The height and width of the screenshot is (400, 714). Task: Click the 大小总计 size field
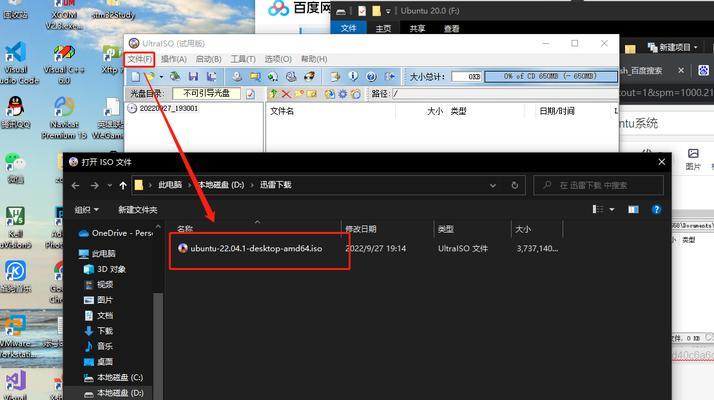pyautogui.click(x=467, y=77)
